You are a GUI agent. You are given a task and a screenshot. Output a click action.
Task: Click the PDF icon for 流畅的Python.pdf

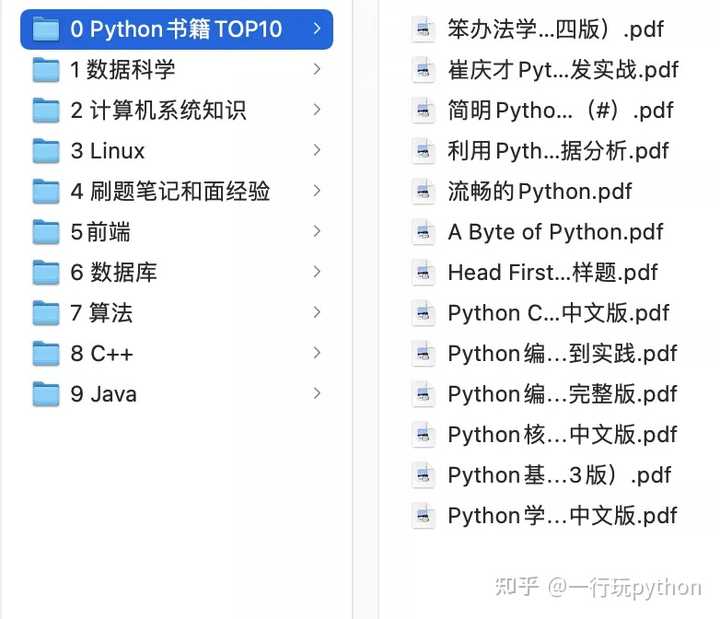424,191
